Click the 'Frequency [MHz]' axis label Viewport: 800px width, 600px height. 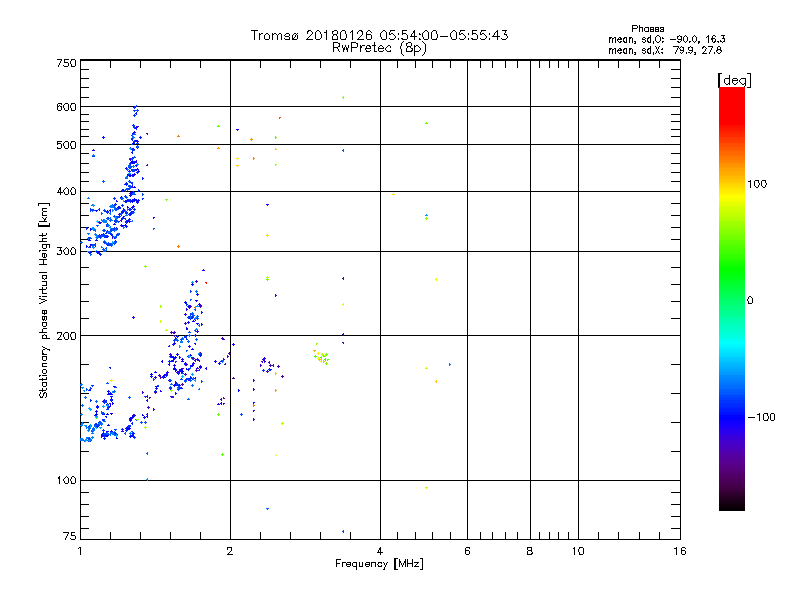379,564
